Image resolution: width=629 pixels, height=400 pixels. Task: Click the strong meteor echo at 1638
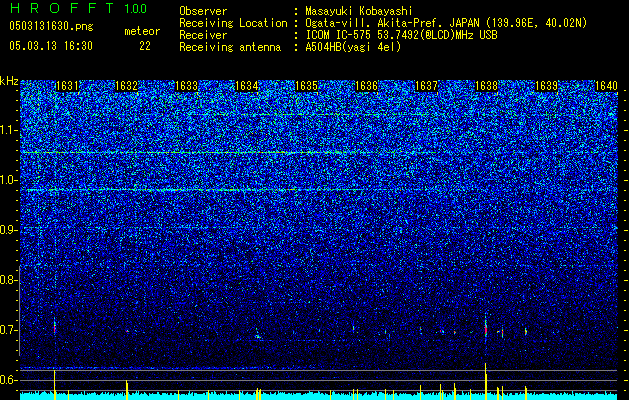coord(486,329)
